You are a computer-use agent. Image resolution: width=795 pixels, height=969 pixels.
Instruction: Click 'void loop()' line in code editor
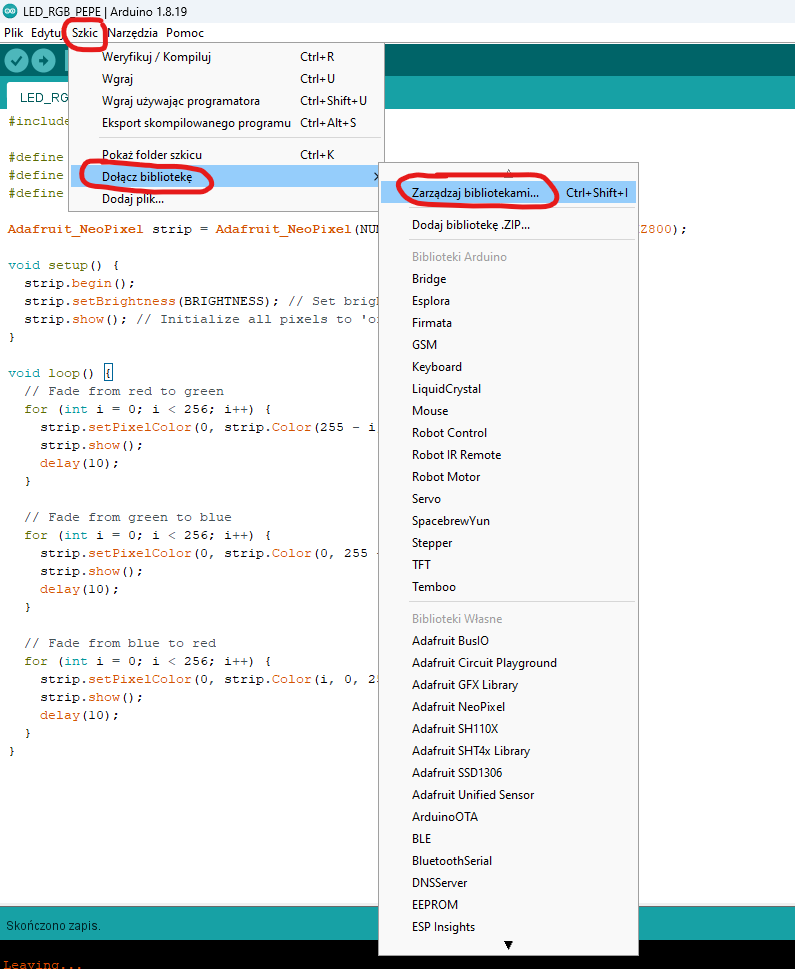[59, 373]
